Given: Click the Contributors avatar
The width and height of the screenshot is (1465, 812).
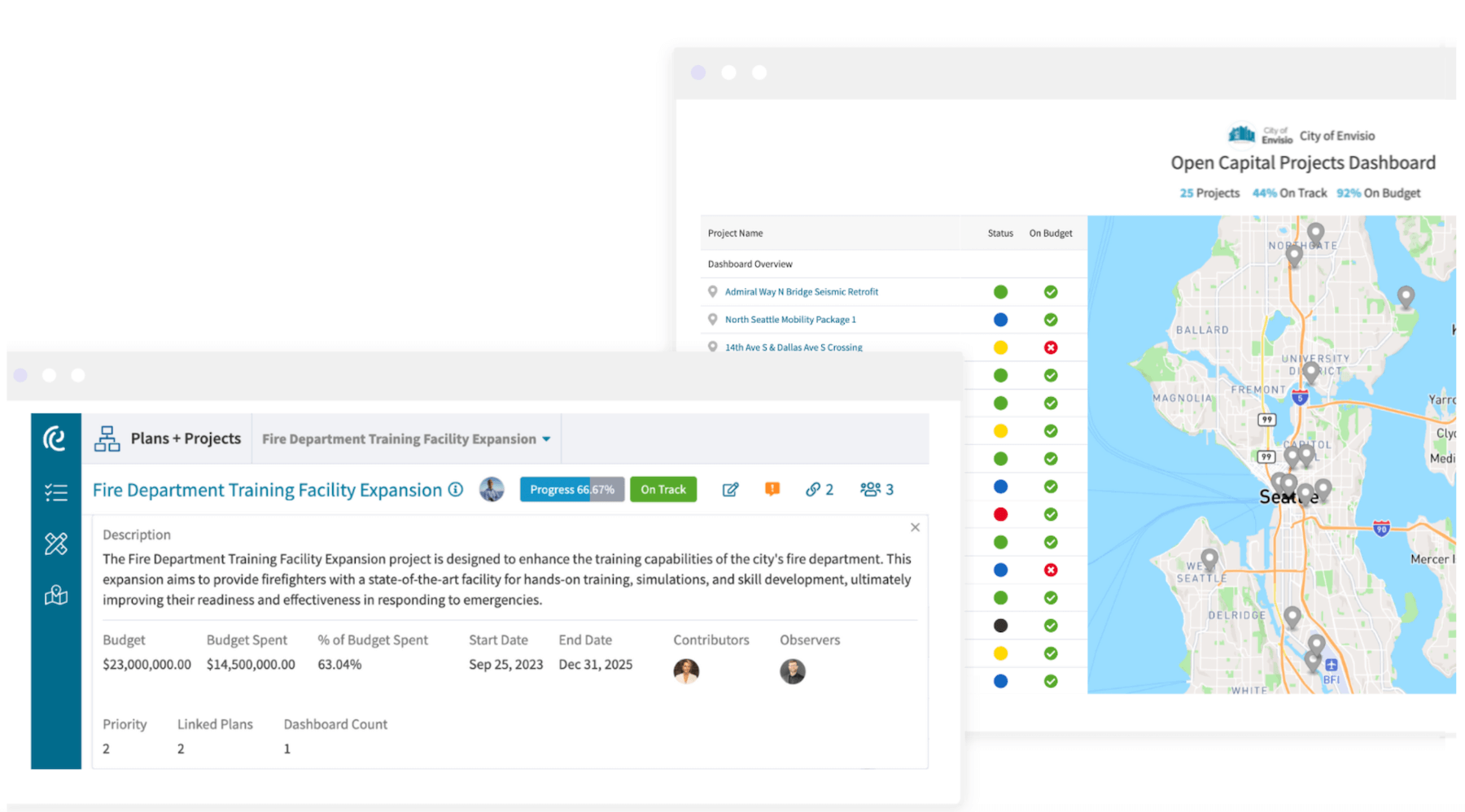Looking at the screenshot, I should point(686,670).
